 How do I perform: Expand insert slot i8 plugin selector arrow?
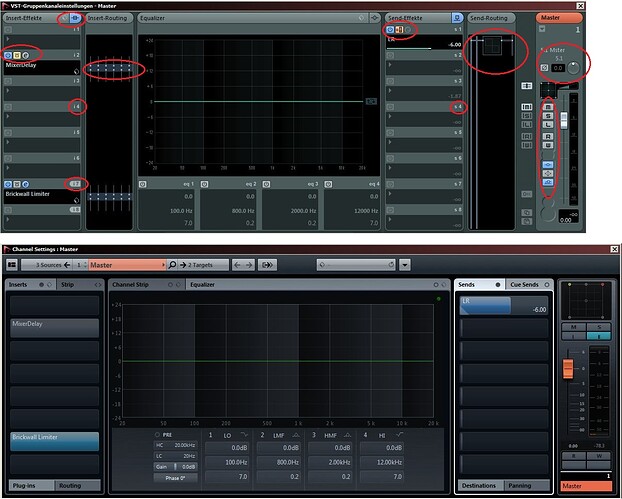click(x=8, y=219)
